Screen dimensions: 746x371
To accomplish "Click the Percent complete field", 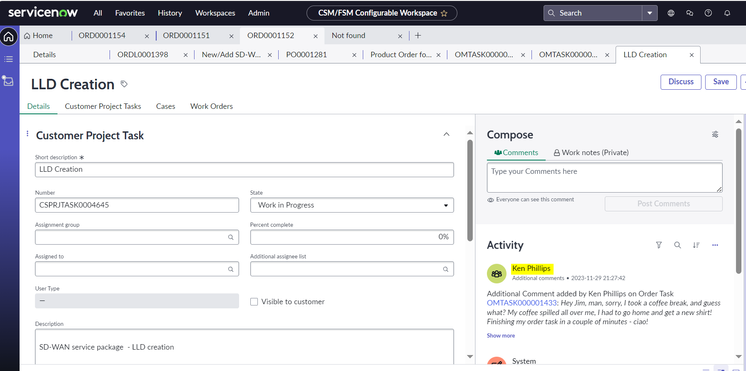I will coord(352,237).
